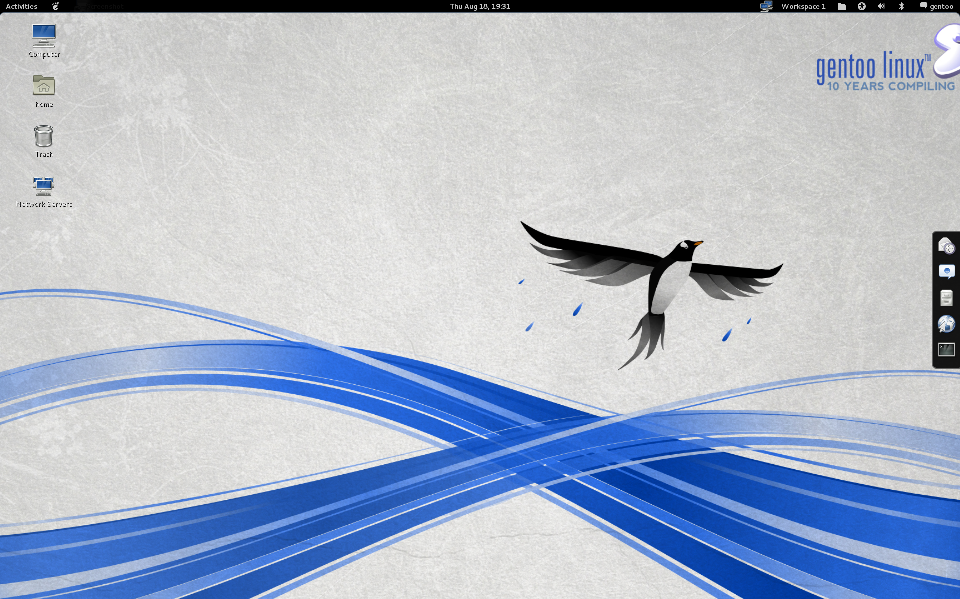Open the file cabinet icon in dock

[946, 298]
